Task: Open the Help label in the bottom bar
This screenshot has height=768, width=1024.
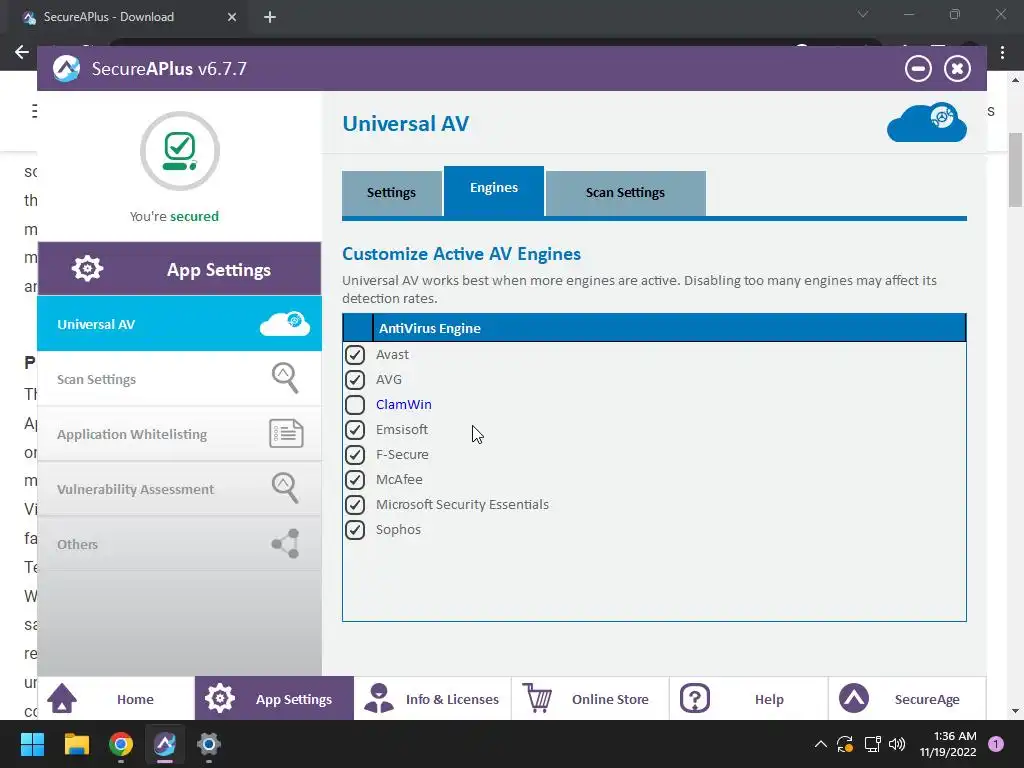Action: point(769,699)
